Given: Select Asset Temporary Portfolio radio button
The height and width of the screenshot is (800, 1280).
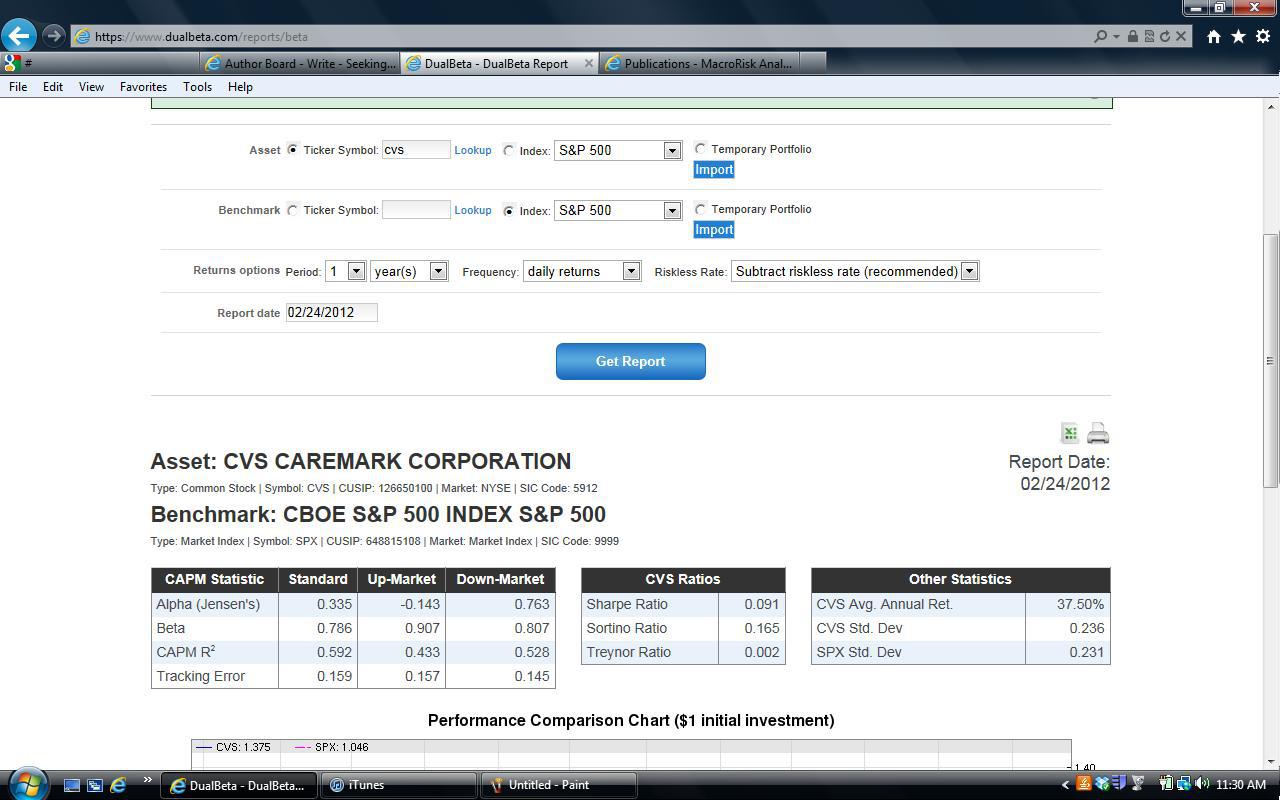Looking at the screenshot, I should click(700, 149).
